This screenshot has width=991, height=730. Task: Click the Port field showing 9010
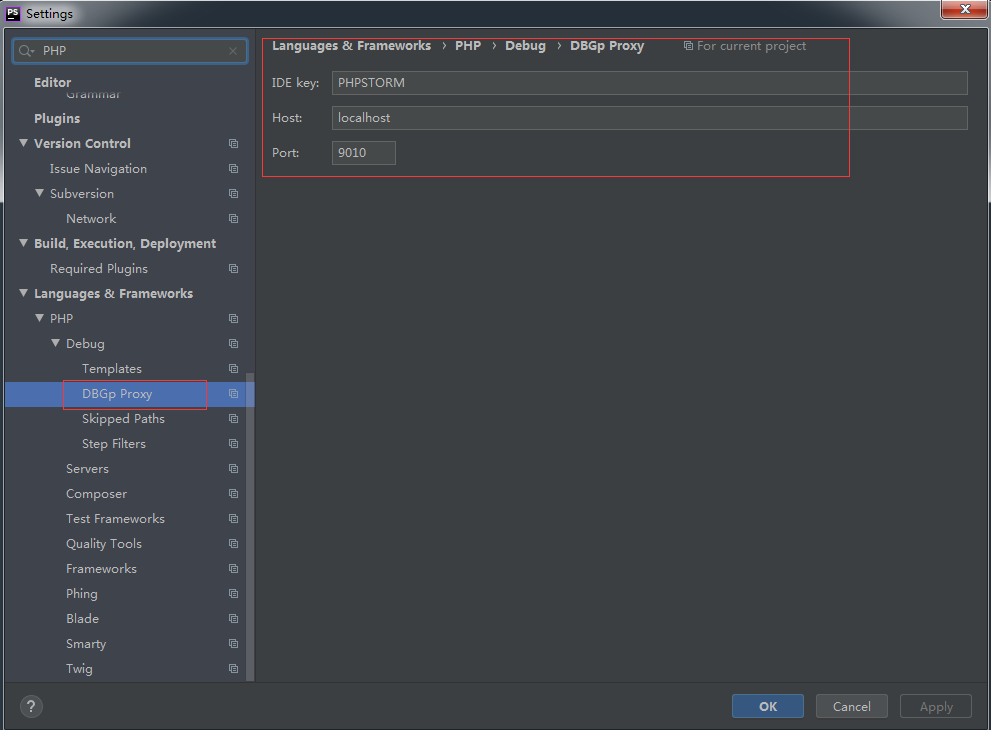[363, 153]
